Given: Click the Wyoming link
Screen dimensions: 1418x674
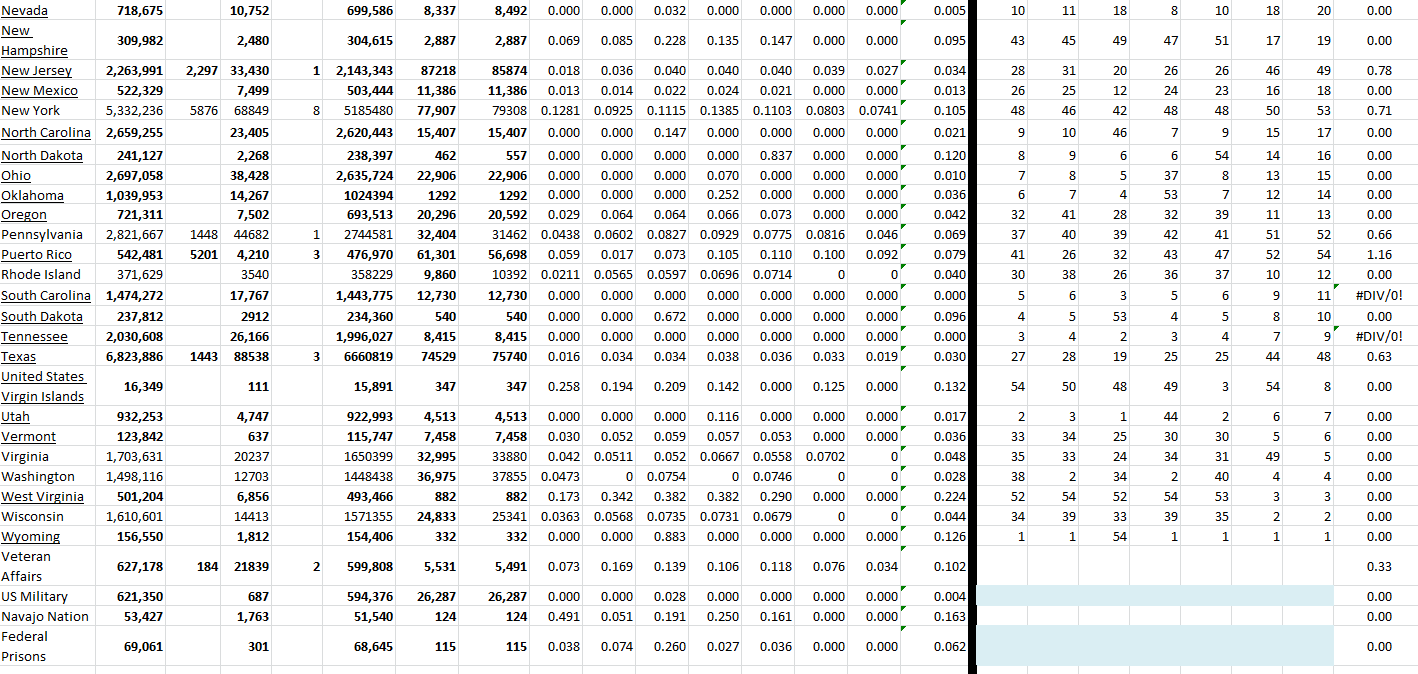Looking at the screenshot, I should pyautogui.click(x=30, y=537).
